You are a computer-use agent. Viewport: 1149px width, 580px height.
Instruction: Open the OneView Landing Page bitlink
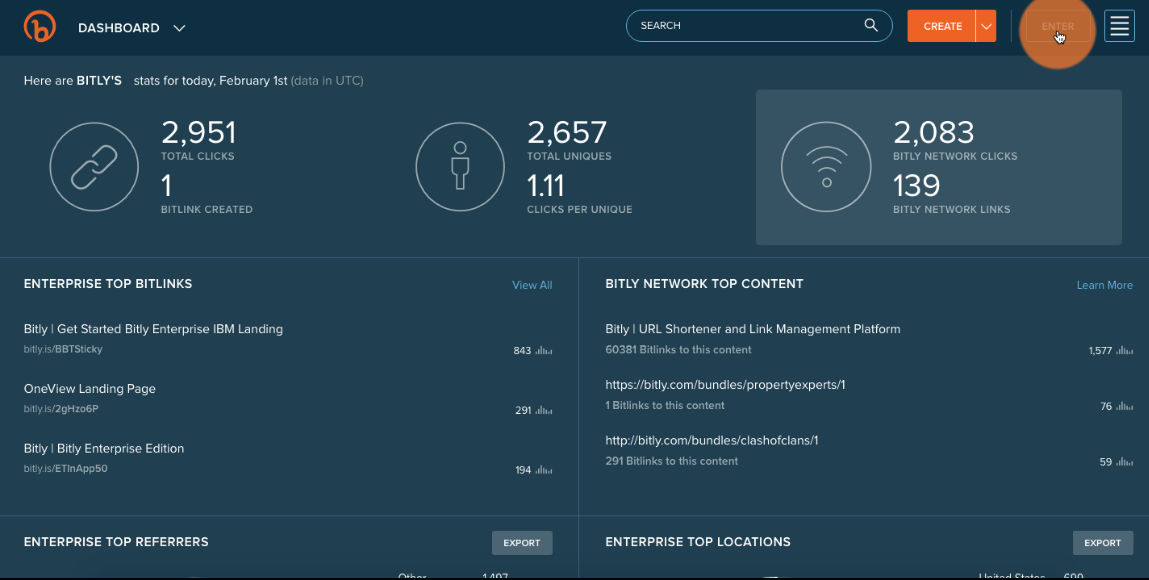point(89,389)
